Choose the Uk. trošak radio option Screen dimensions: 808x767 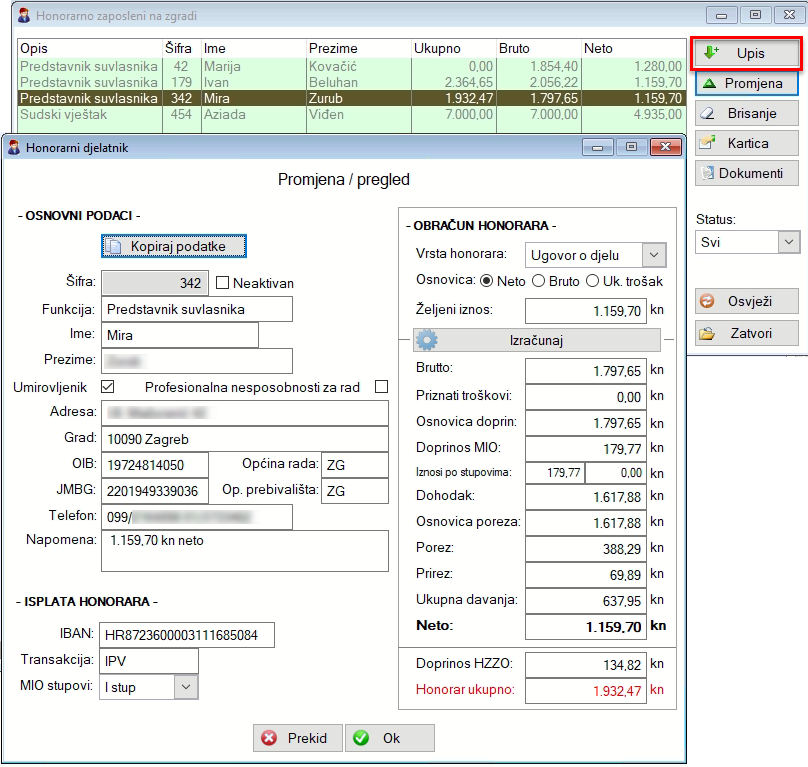(592, 281)
